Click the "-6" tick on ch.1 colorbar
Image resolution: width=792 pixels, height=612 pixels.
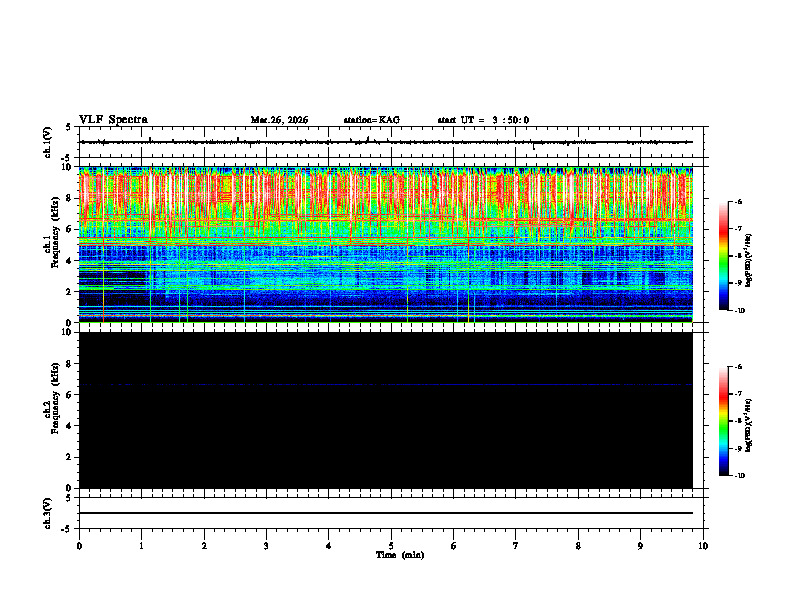(x=738, y=201)
